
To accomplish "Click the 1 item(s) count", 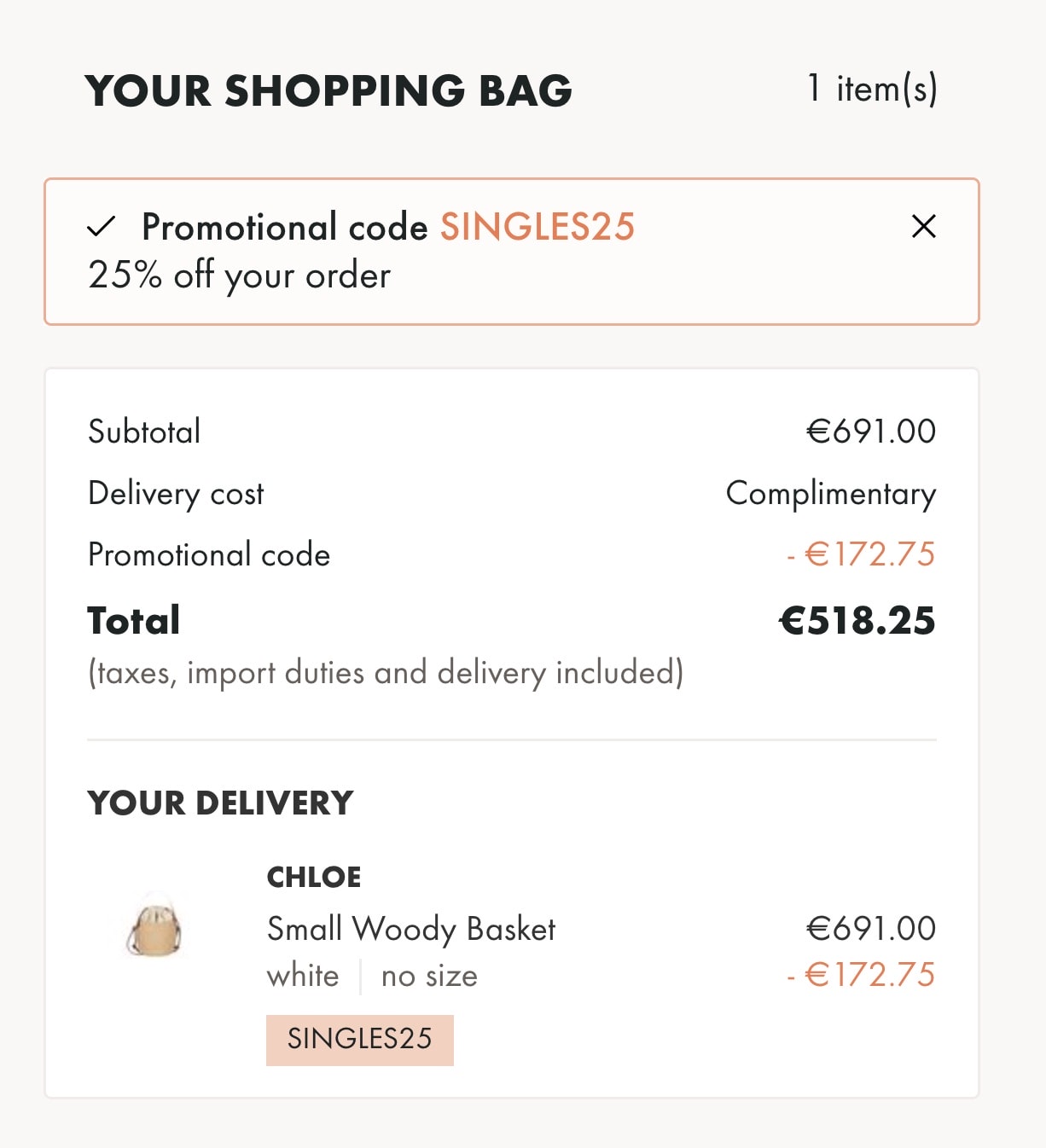I will point(871,89).
